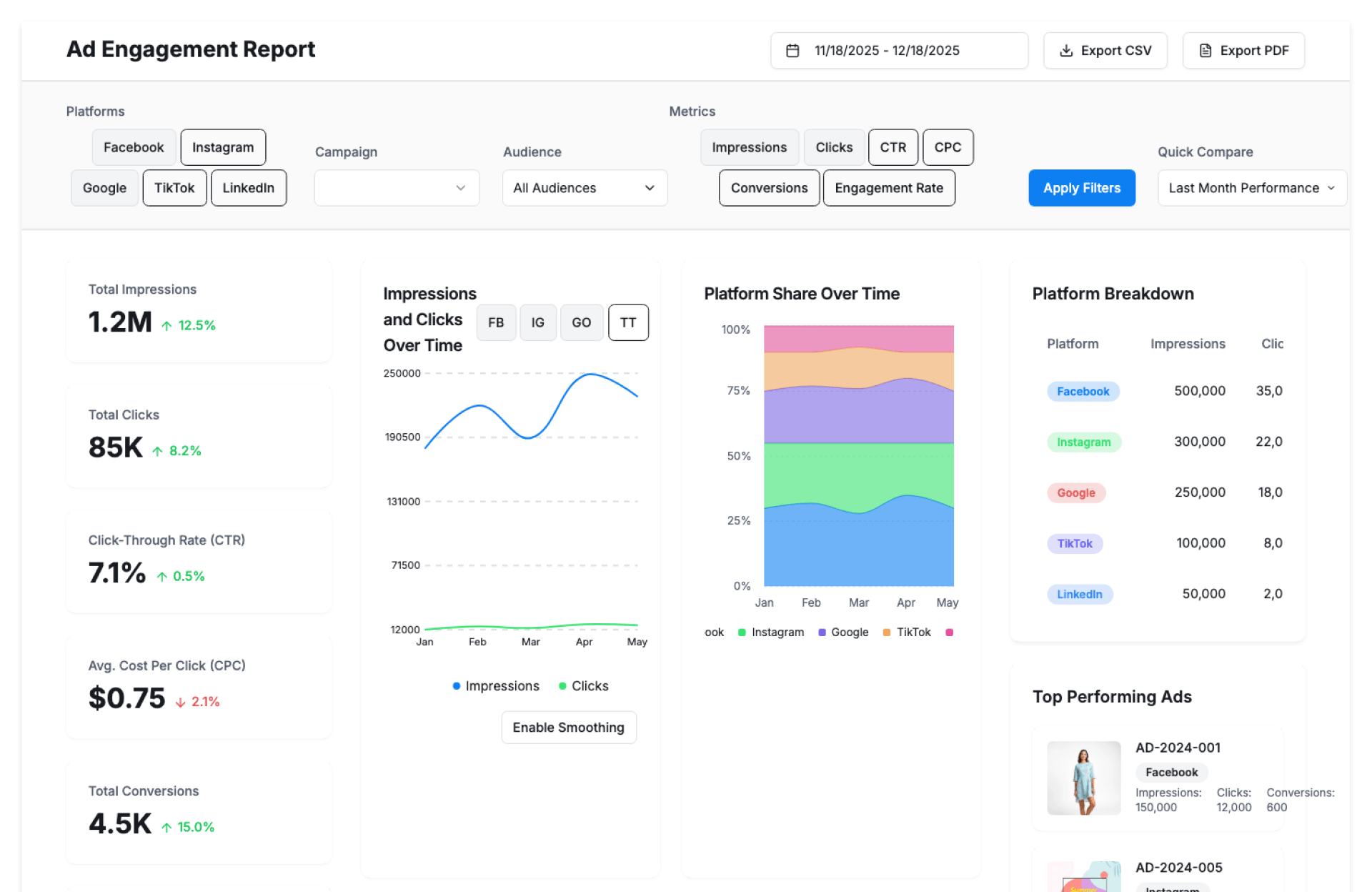Open the All Audiences dropdown
The height and width of the screenshot is (892, 1372).
coord(584,188)
